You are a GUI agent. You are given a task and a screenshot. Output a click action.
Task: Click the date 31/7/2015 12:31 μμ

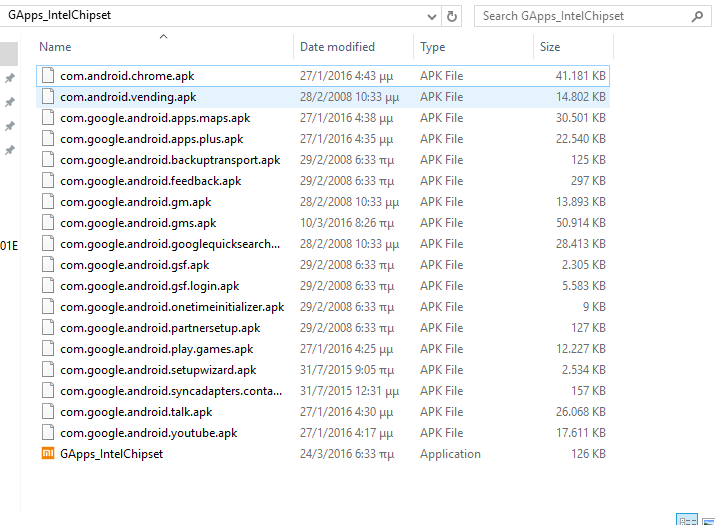point(349,390)
